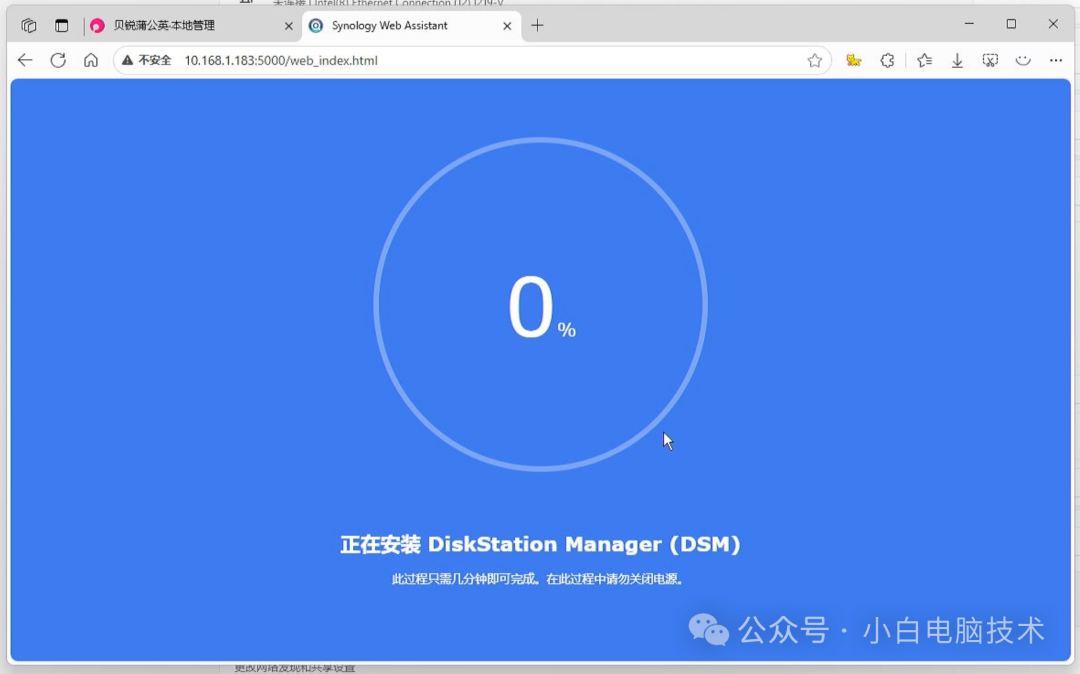Refresh the Synology Web Assistant page

(58, 59)
